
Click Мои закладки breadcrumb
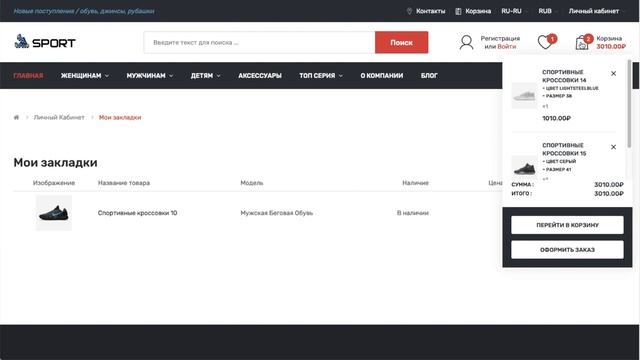point(120,118)
